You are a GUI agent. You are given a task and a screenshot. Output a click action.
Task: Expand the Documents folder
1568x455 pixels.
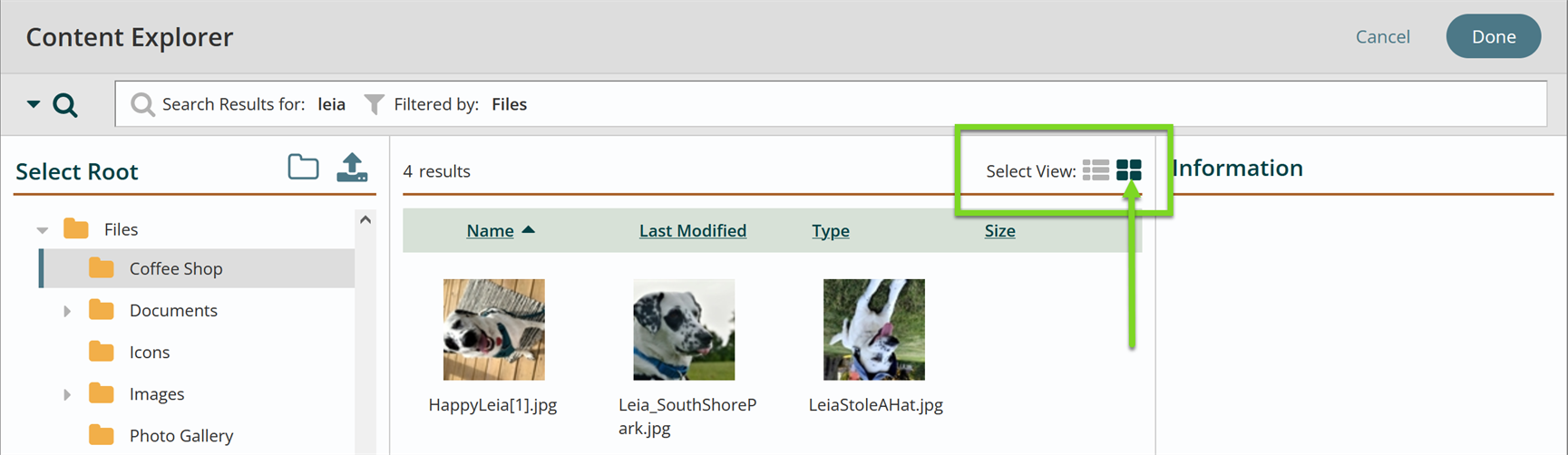click(x=67, y=311)
